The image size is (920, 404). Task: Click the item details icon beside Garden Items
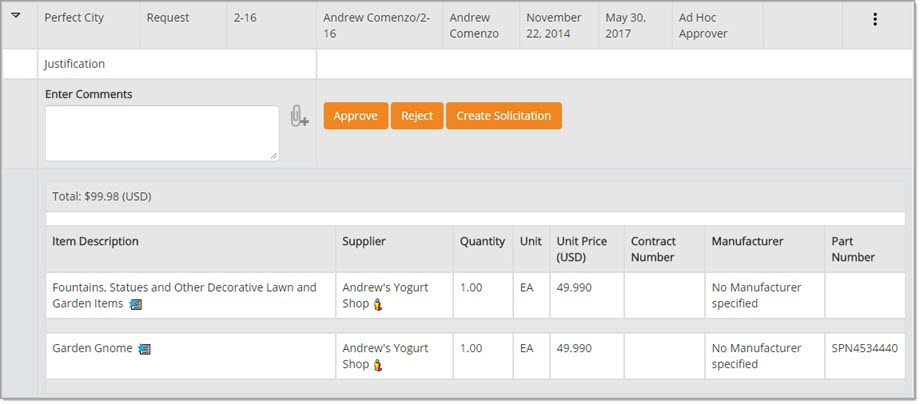(x=136, y=304)
